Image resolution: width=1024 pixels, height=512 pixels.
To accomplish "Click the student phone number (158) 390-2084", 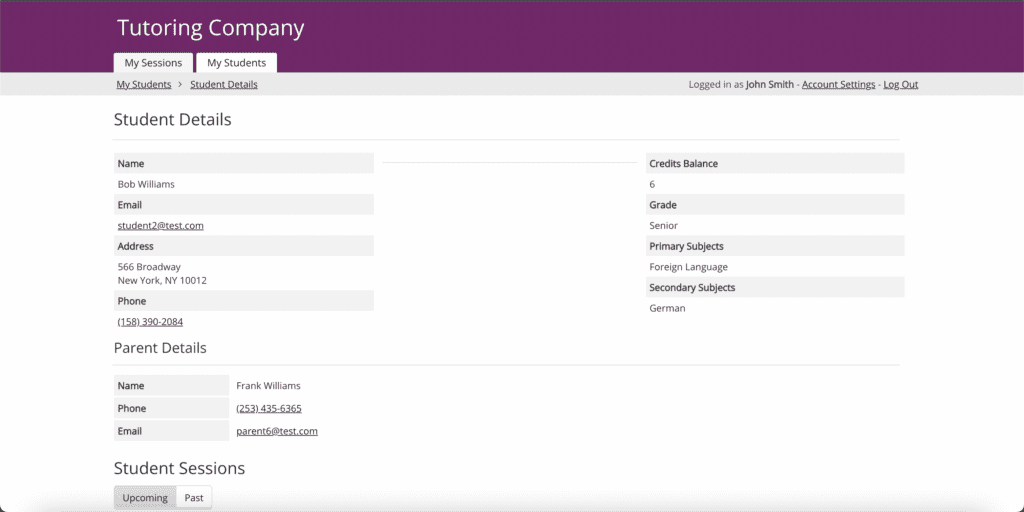I will click(150, 322).
